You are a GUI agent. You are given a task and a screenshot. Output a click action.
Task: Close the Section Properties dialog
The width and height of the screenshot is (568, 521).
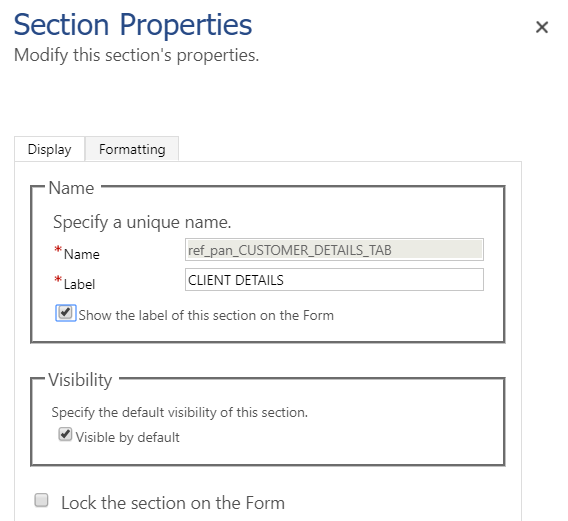tap(542, 27)
